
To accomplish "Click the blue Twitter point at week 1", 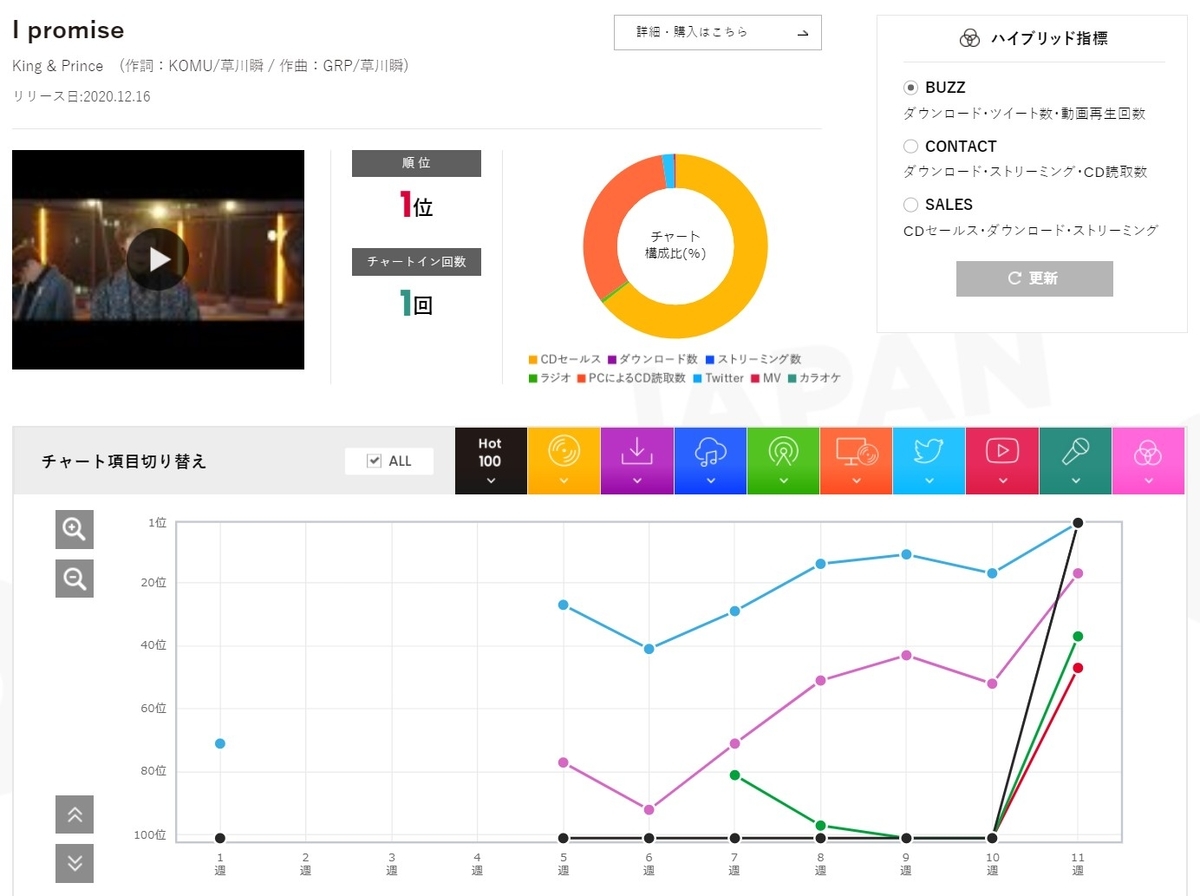I will click(220, 743).
